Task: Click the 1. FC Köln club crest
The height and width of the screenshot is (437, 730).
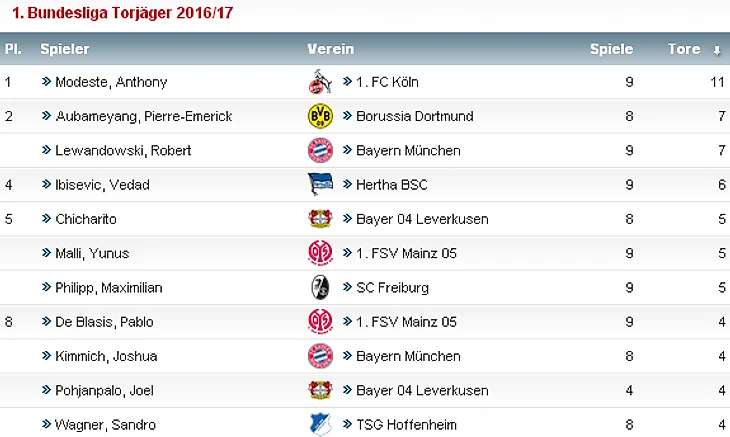Action: coord(320,82)
